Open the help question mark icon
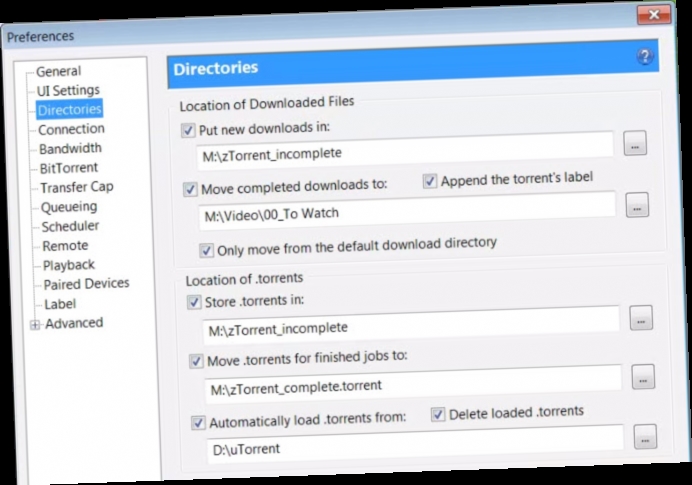This screenshot has width=692, height=485. coord(645,56)
